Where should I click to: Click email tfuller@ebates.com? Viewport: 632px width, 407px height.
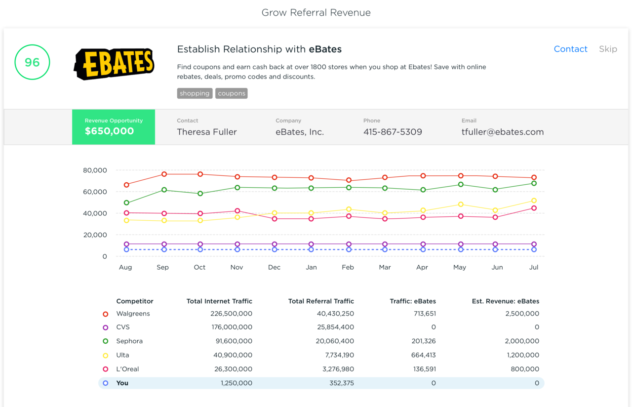(x=503, y=132)
